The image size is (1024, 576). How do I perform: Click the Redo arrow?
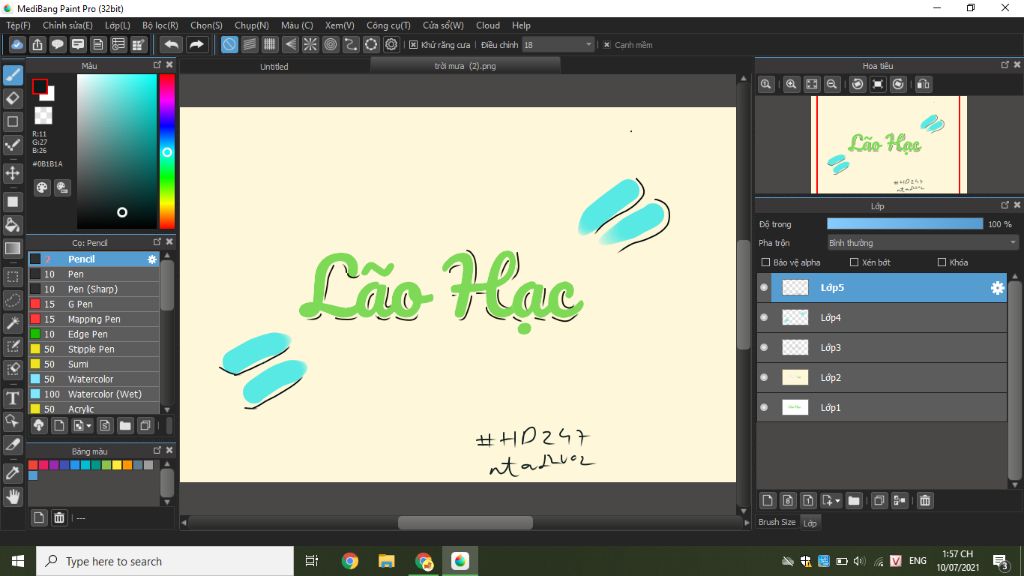pyautogui.click(x=196, y=44)
